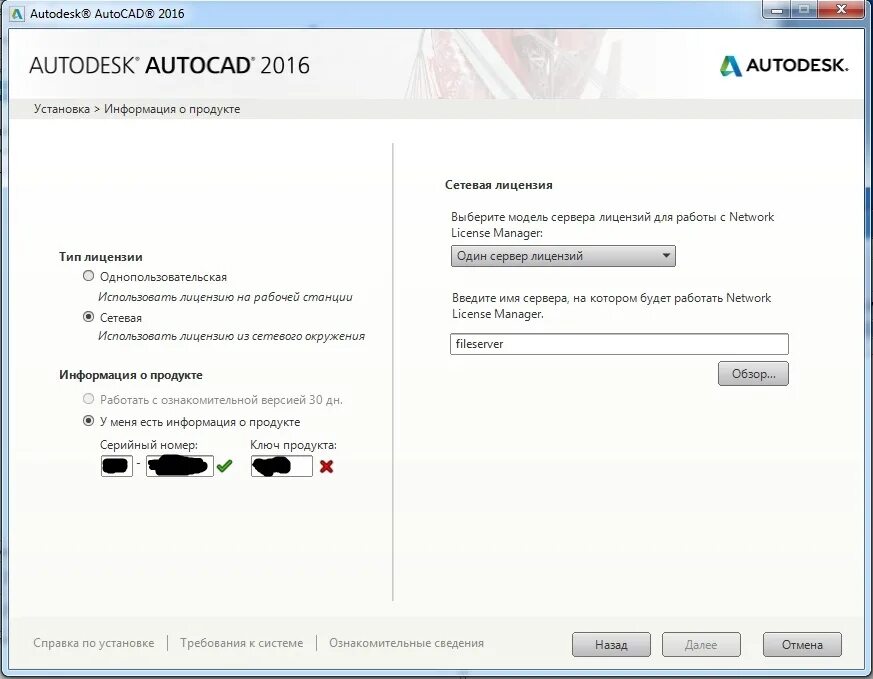Open the 'Ознакомительные сведения' link
Image resolution: width=873 pixels, height=679 pixels.
(x=406, y=643)
